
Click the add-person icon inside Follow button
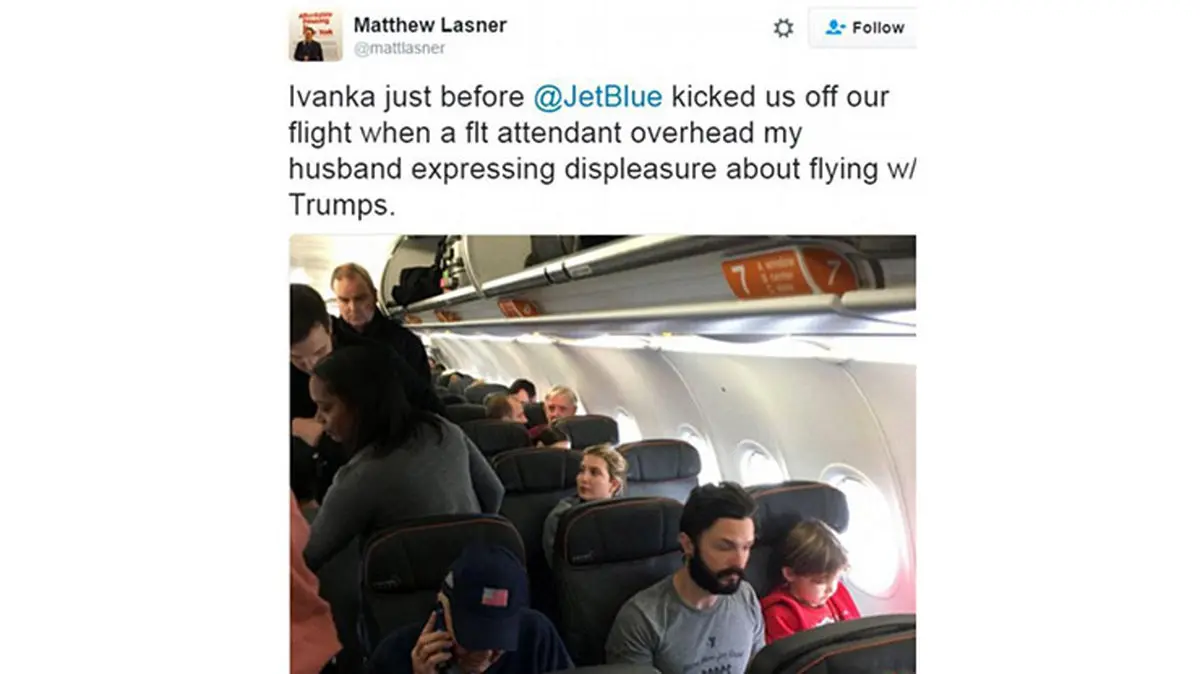click(835, 28)
